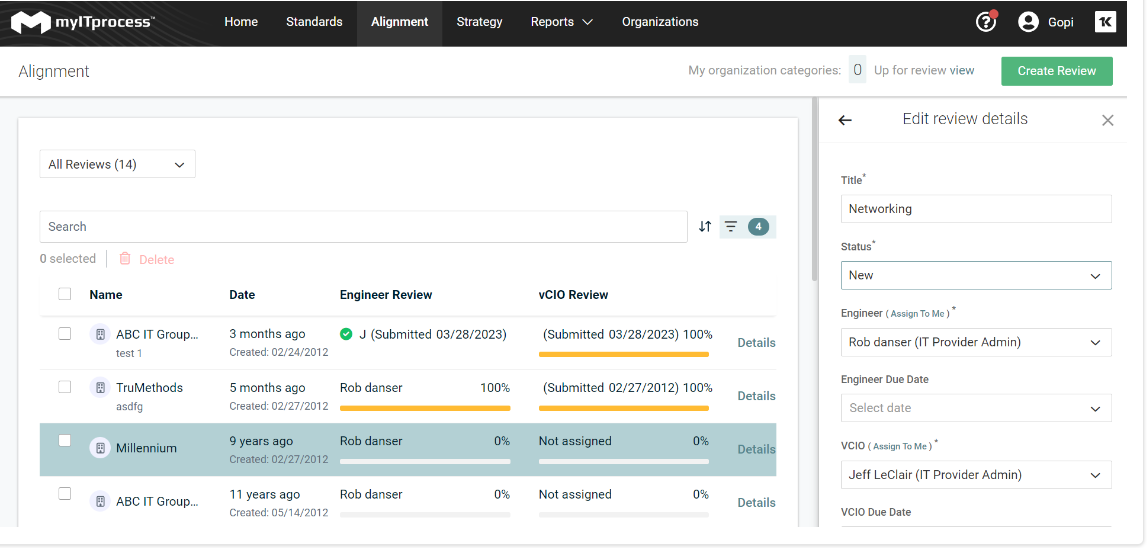This screenshot has height=548, width=1147.
Task: Open the Gopi user profile icon
Action: [x=1028, y=22]
